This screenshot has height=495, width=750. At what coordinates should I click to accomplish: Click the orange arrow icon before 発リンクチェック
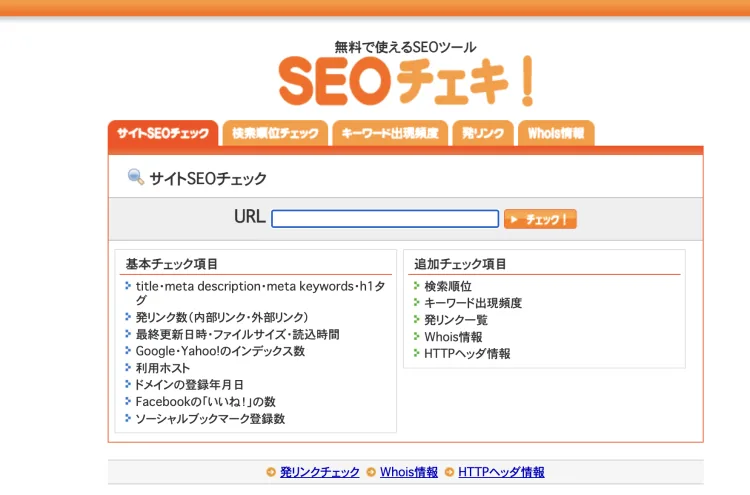coord(271,472)
